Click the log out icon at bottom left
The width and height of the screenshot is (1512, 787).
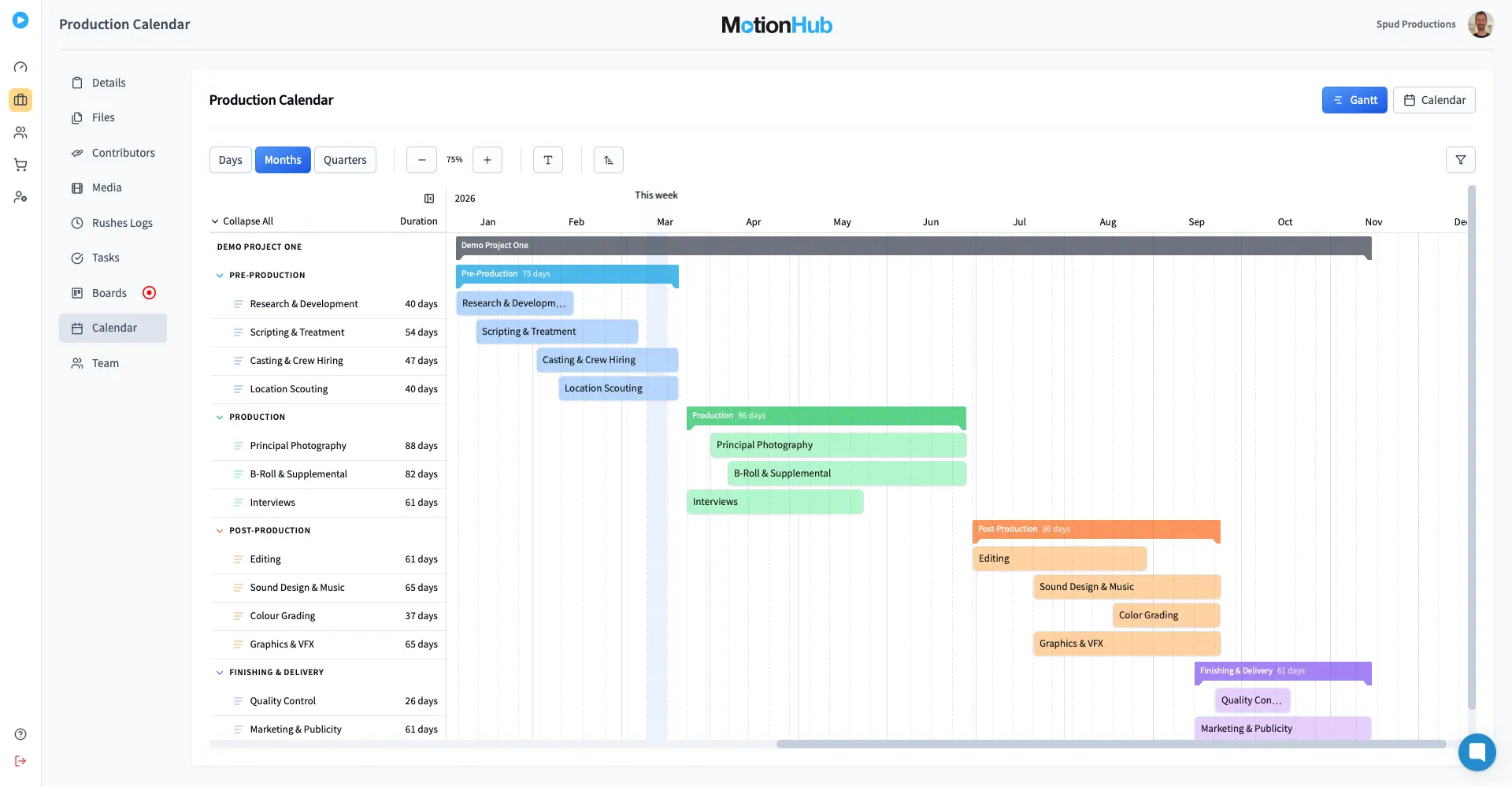pyautogui.click(x=20, y=761)
